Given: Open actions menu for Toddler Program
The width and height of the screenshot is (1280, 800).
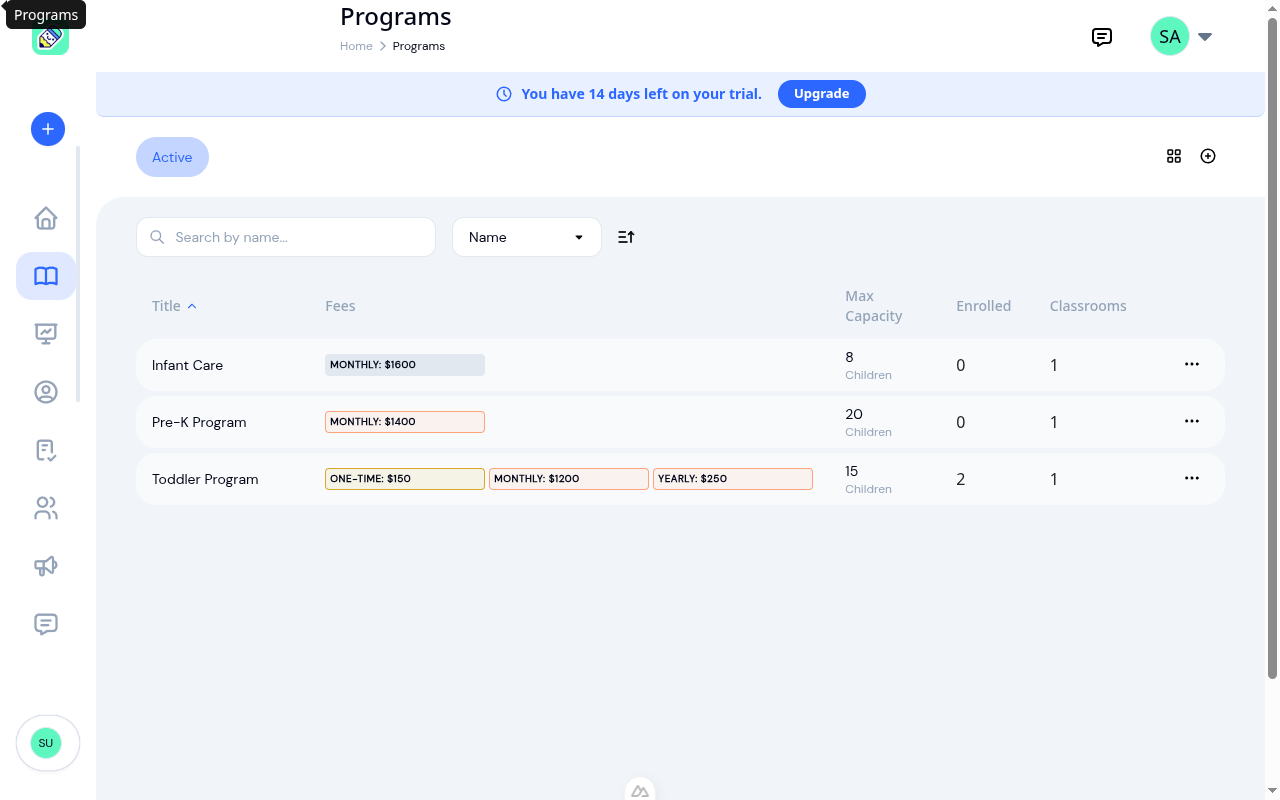Looking at the screenshot, I should click(1192, 478).
